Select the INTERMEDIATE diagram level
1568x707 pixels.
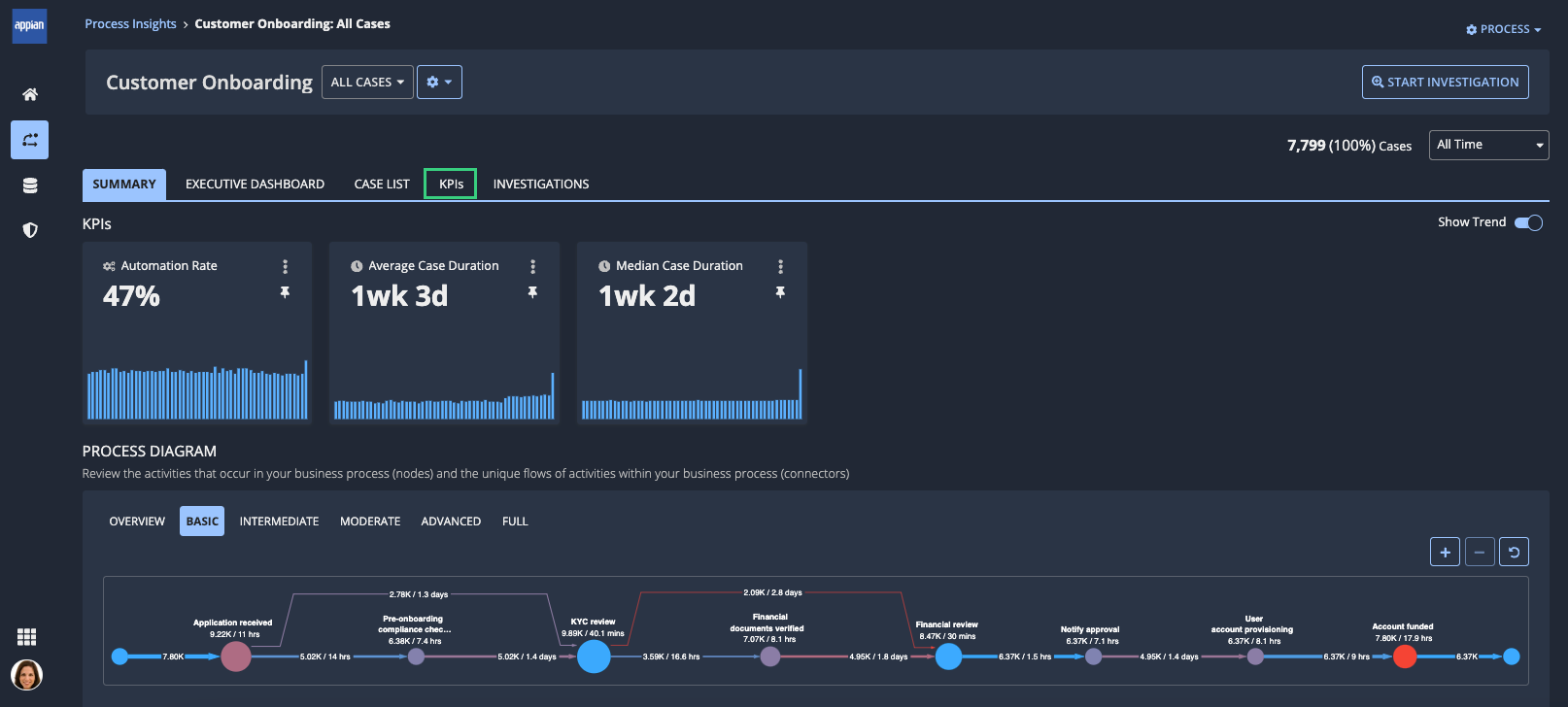(x=279, y=522)
